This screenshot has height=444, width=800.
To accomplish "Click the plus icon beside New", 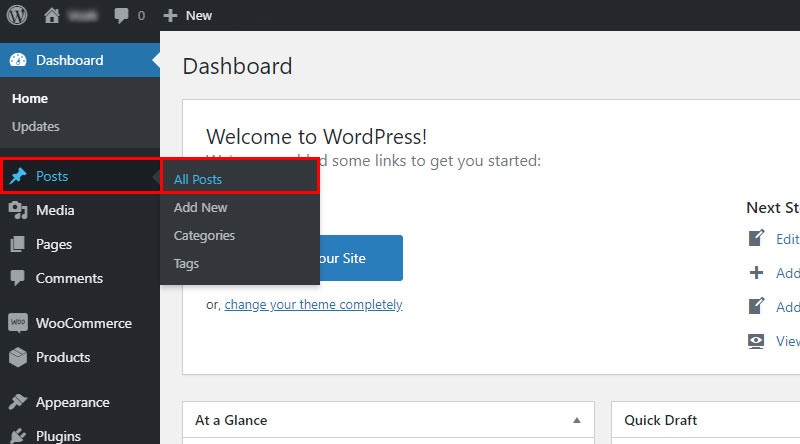I will click(170, 15).
